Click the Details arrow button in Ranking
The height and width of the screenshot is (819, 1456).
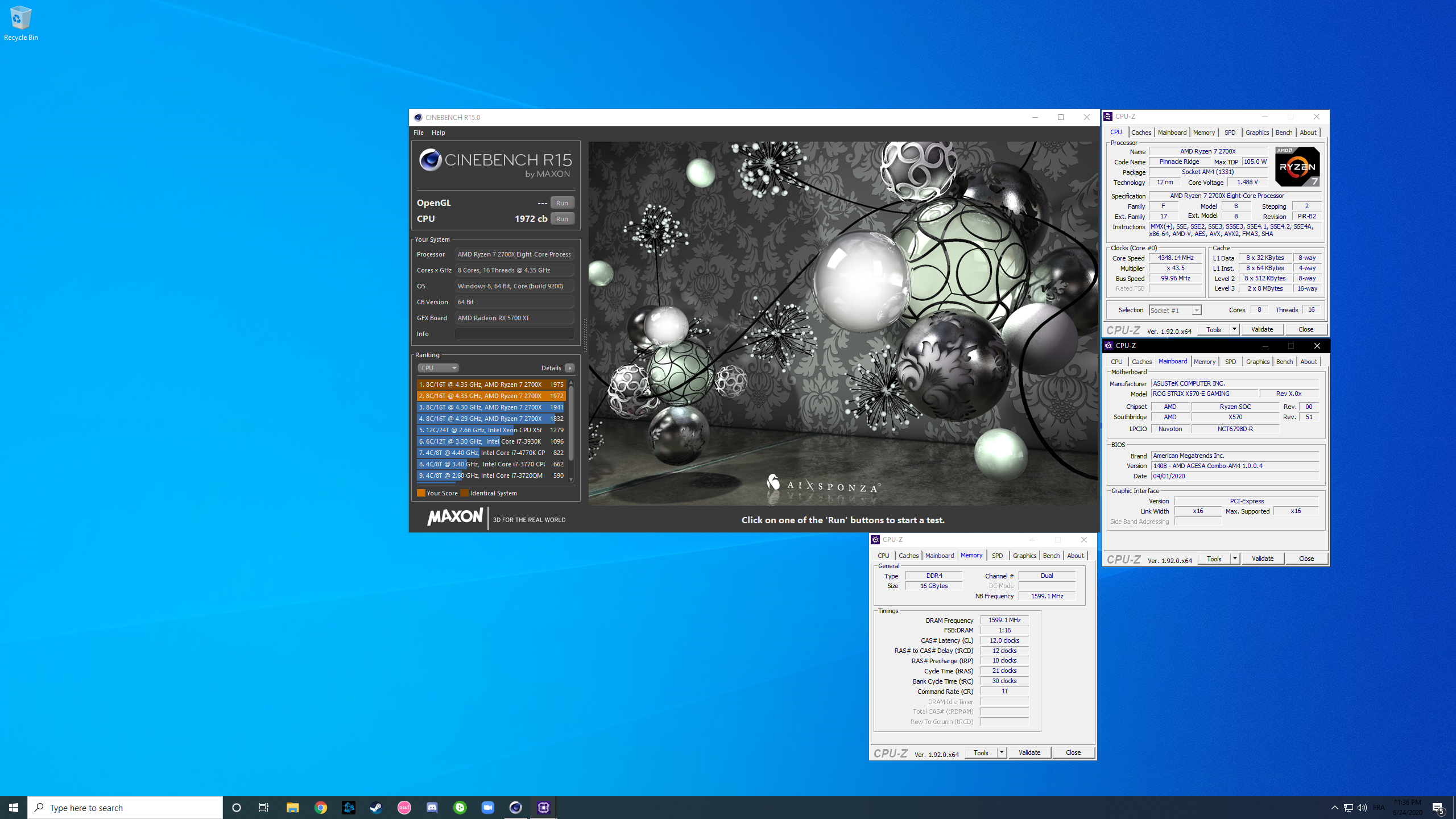(x=570, y=368)
